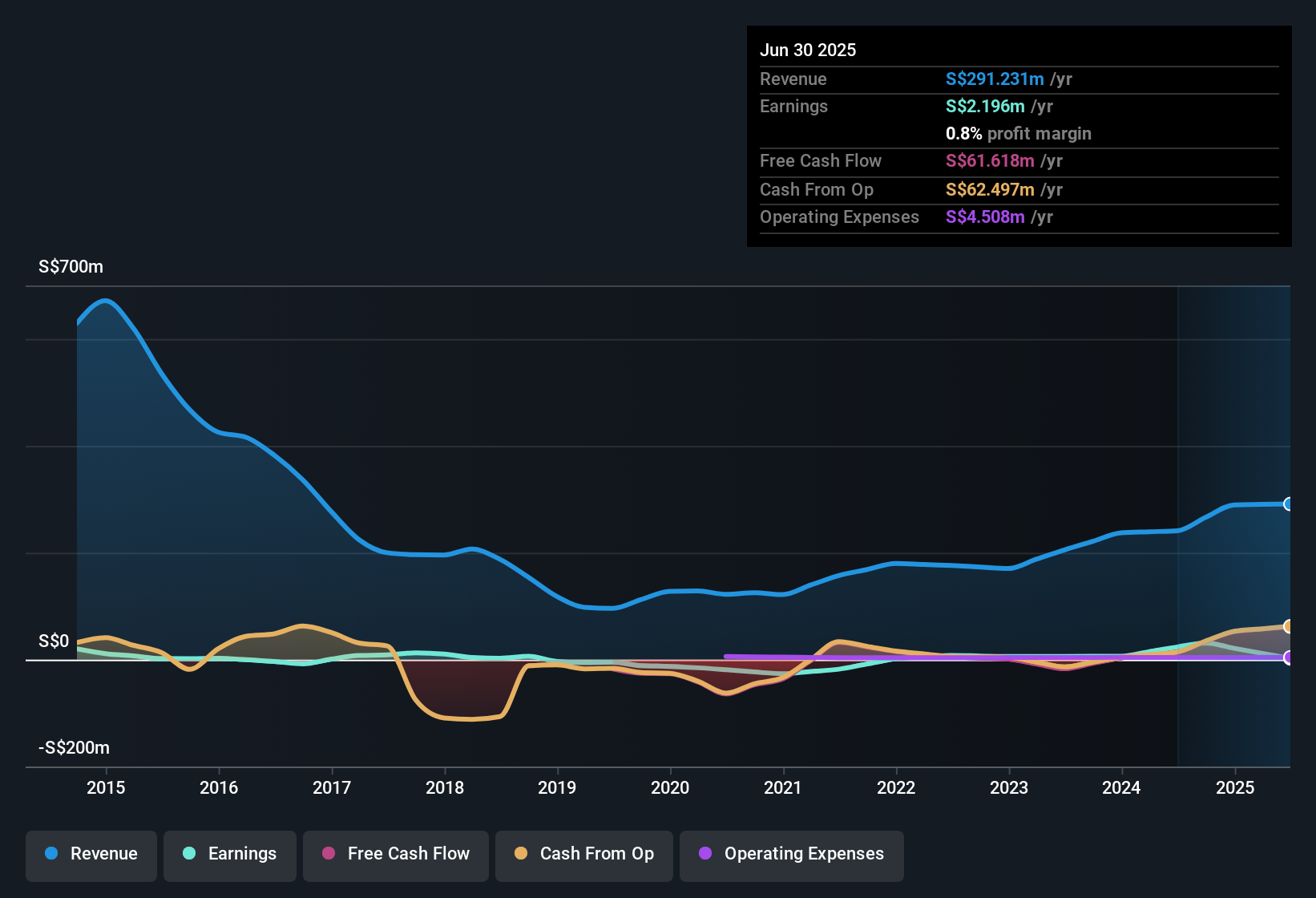Click the Operating Expenses label in tooltip
1316x898 pixels.
(x=839, y=216)
